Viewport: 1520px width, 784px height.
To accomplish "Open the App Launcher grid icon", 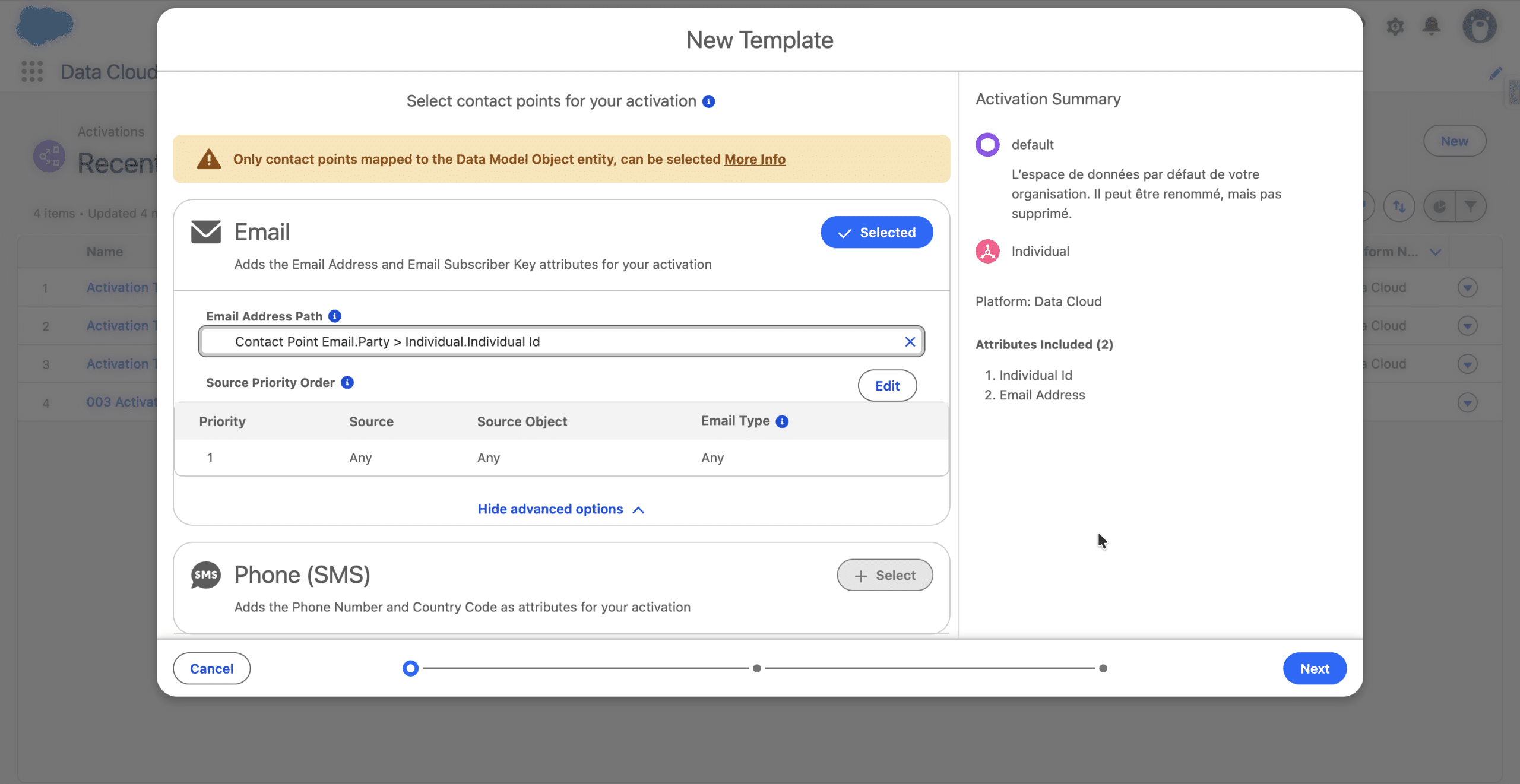I will [32, 71].
